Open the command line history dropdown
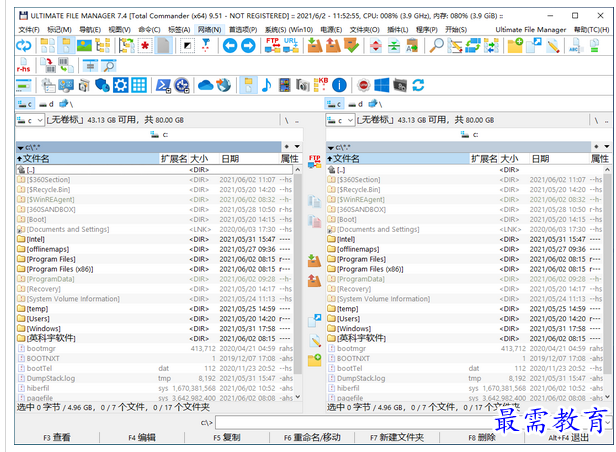Viewport: 616px width, 452px height. tap(608, 423)
